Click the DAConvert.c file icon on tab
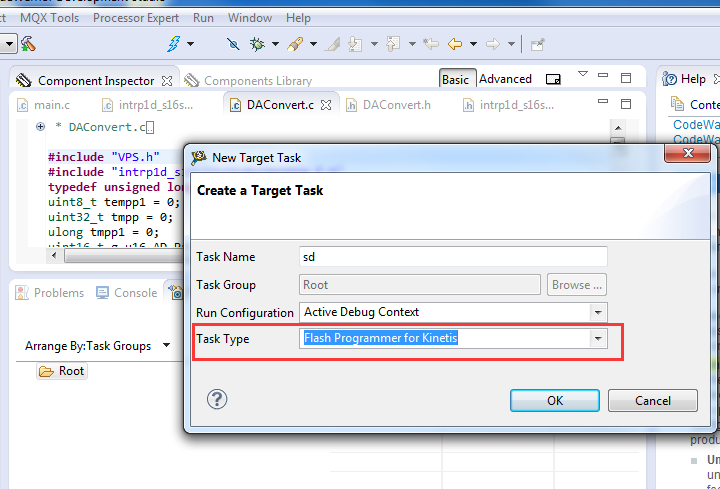Viewport: 720px width, 489px height. coord(235,105)
